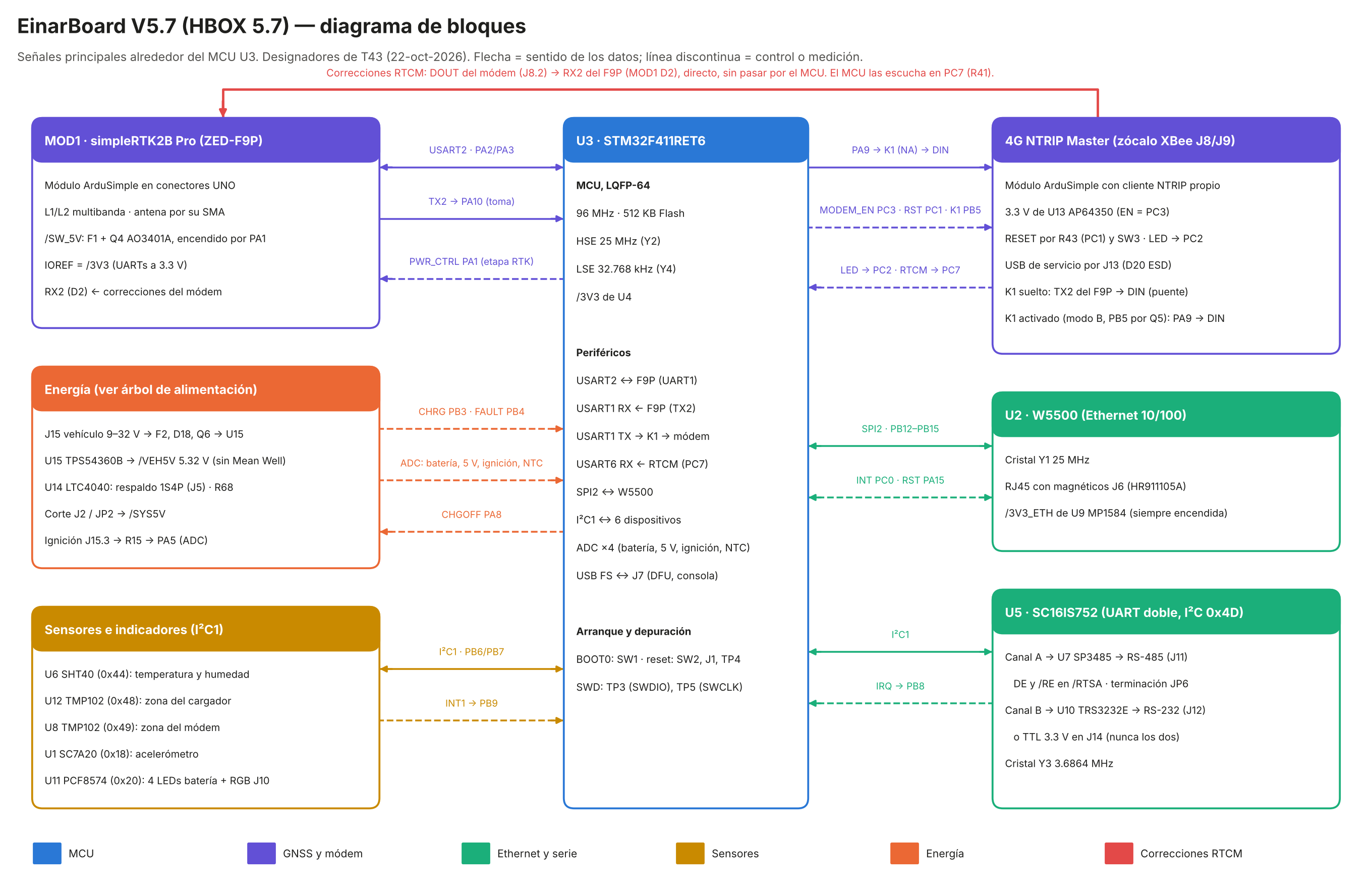Viewport: 1372px width, 892px height.
Task: Click 'Módulo ArduSimple en conectores UNO' line
Action: coord(140,185)
